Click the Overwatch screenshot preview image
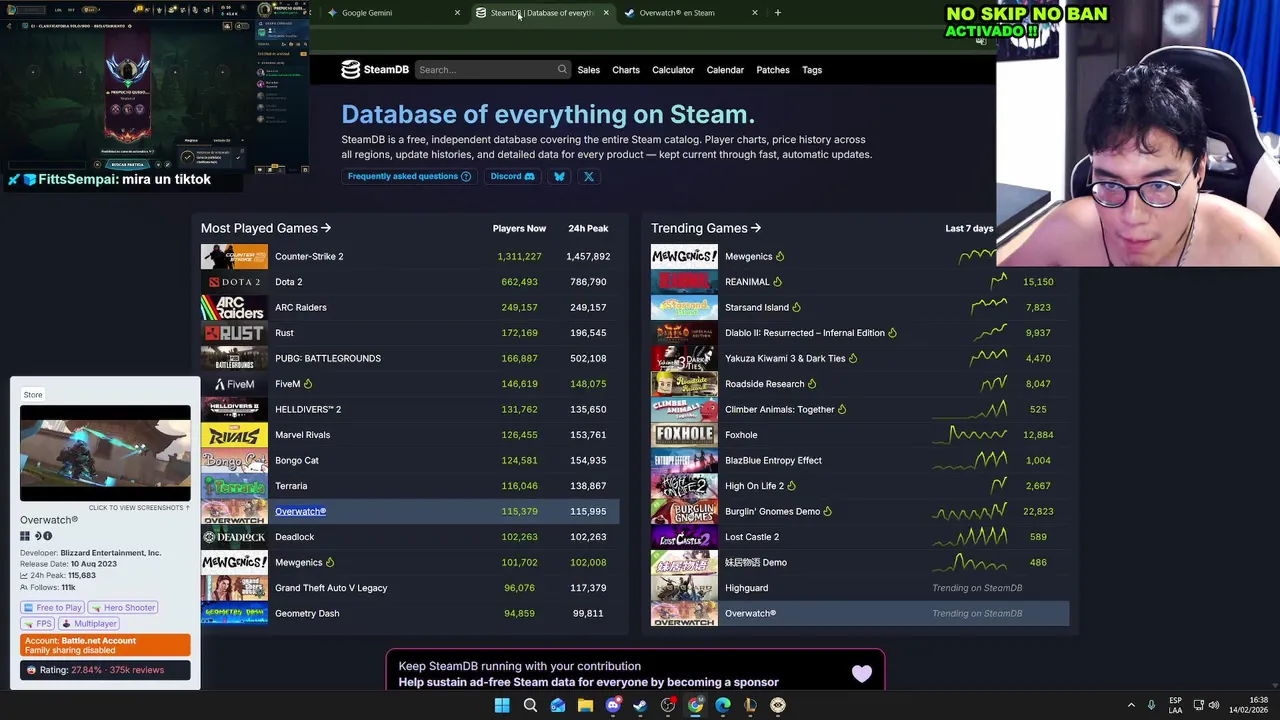1280x720 pixels. coord(105,453)
